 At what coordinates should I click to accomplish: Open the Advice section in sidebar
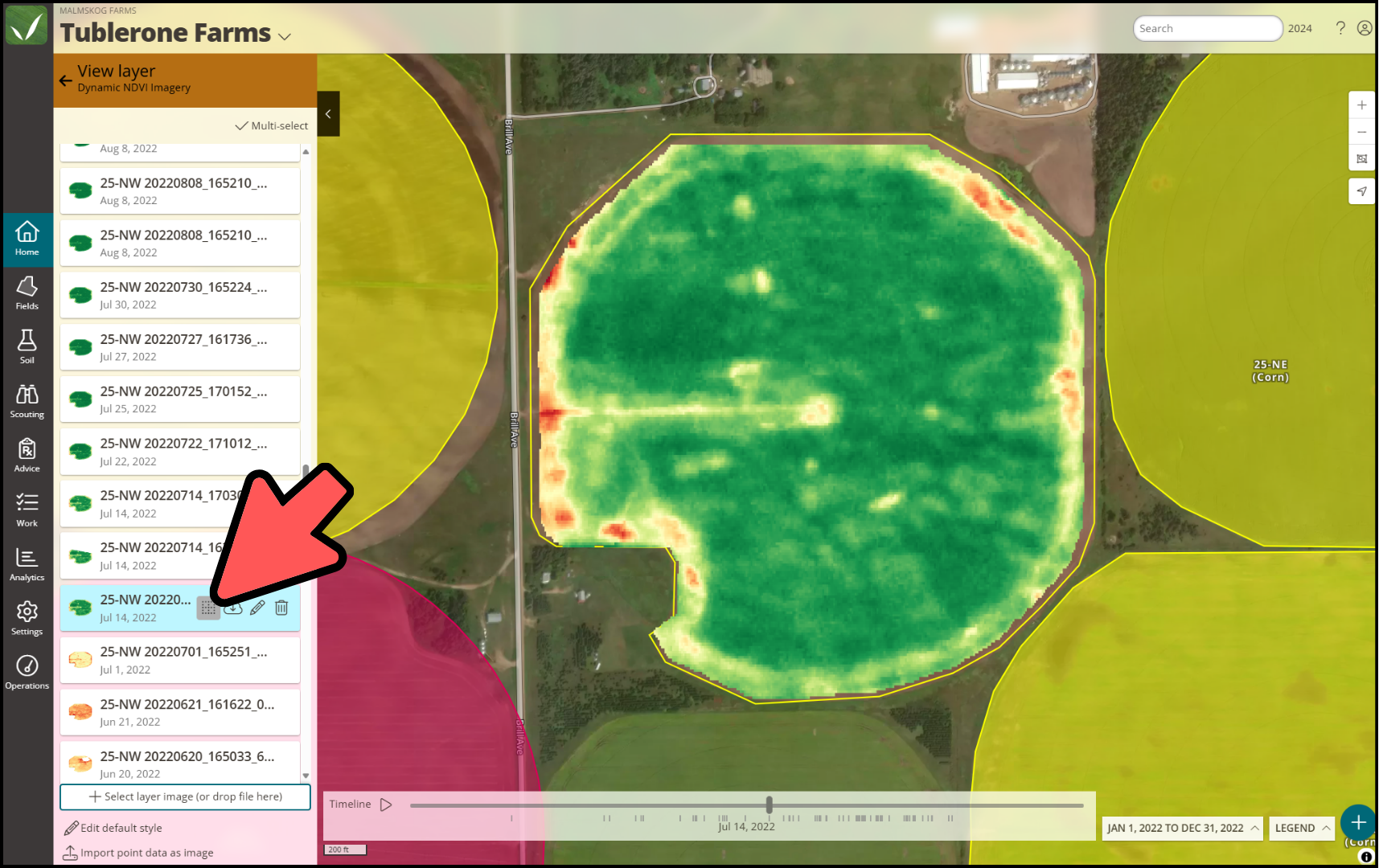click(x=27, y=456)
